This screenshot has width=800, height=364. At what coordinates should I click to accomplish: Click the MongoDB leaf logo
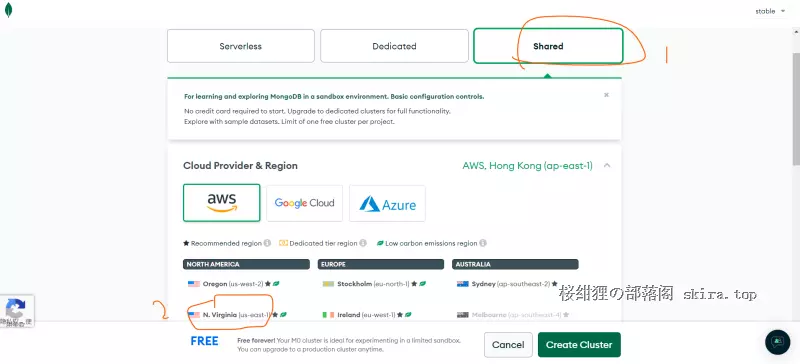(x=8, y=10)
